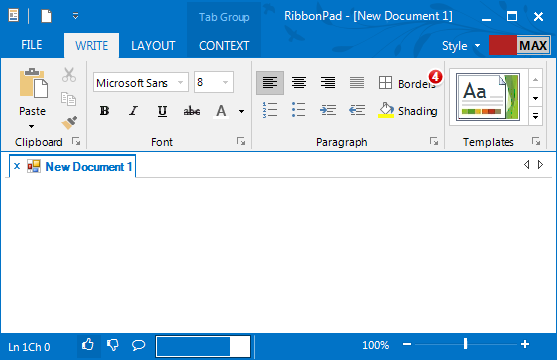Viewport: 557px width, 360px height.
Task: Switch to the LAYOUT ribbon tab
Action: [x=153, y=45]
